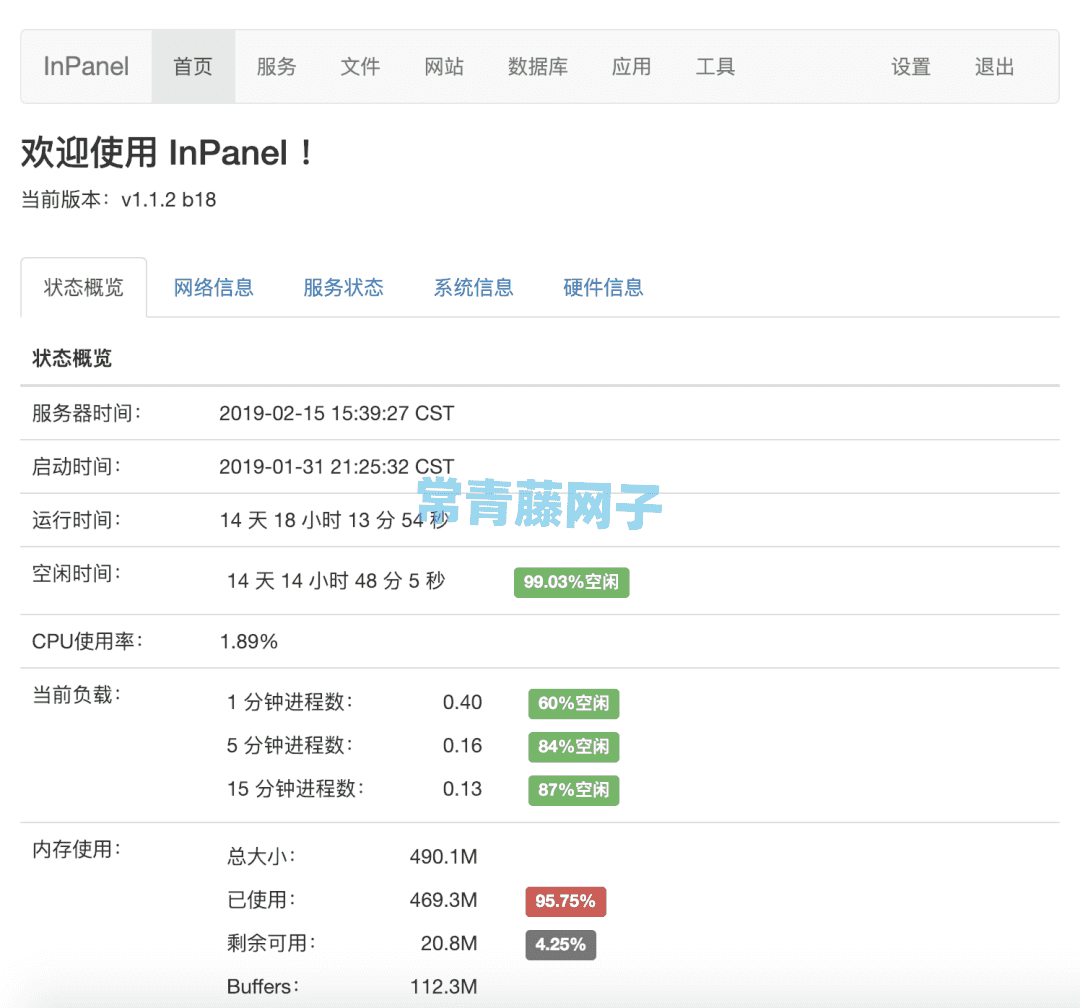
Task: Open the 工具 (Tools) menu
Action: click(x=716, y=66)
